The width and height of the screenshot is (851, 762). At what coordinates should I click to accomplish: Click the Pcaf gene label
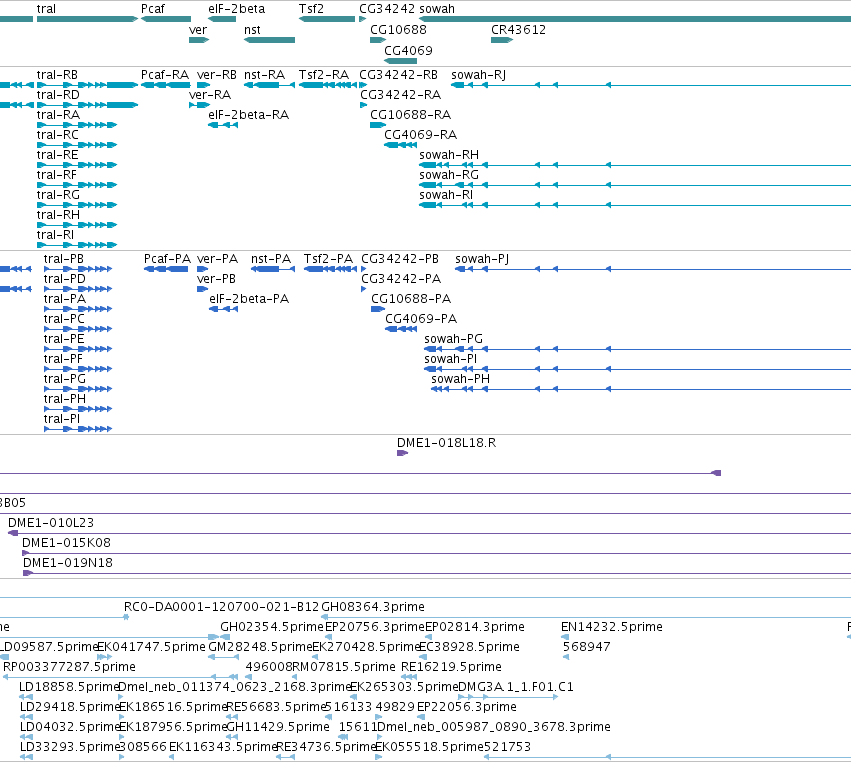(153, 9)
